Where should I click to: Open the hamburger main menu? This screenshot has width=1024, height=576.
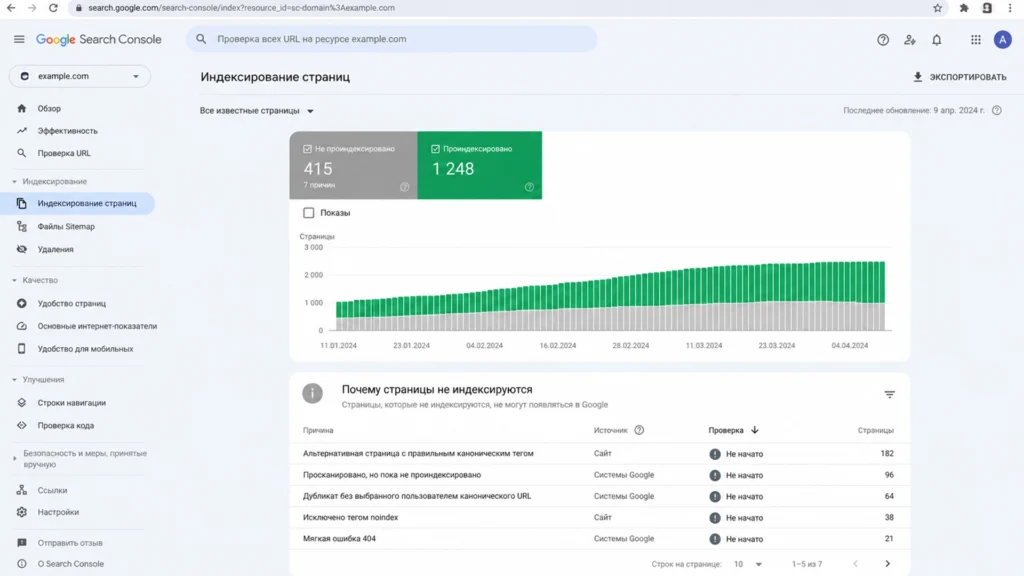(19, 39)
